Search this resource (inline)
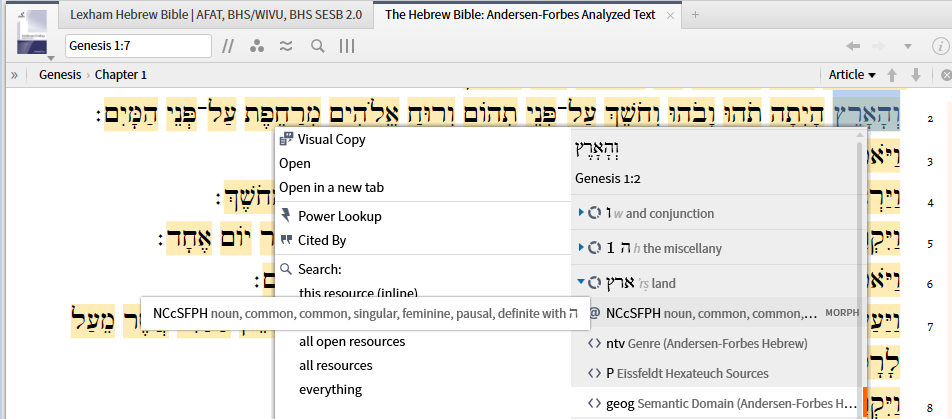The height and width of the screenshot is (419, 952). click(x=358, y=292)
